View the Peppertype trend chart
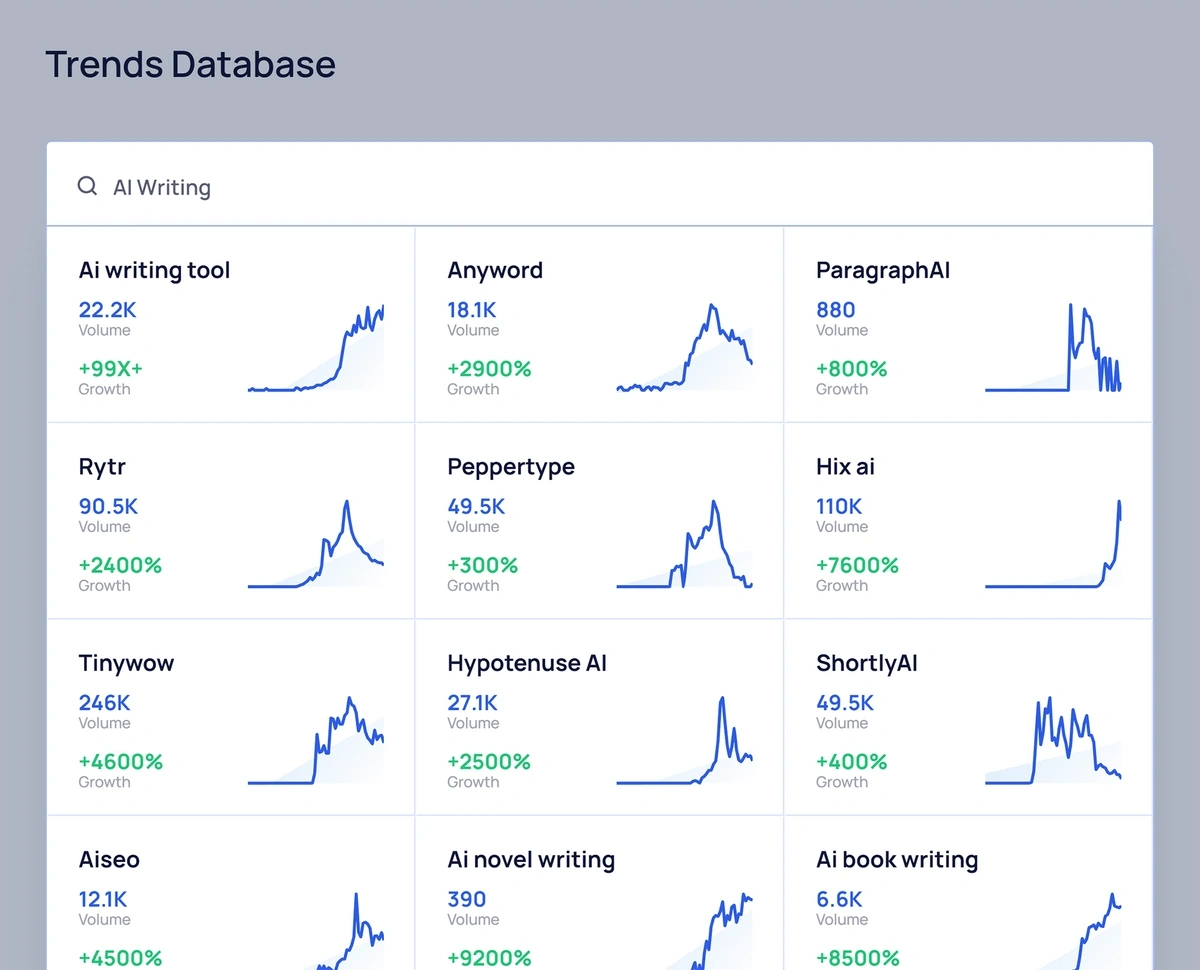1200x970 pixels. 685,543
